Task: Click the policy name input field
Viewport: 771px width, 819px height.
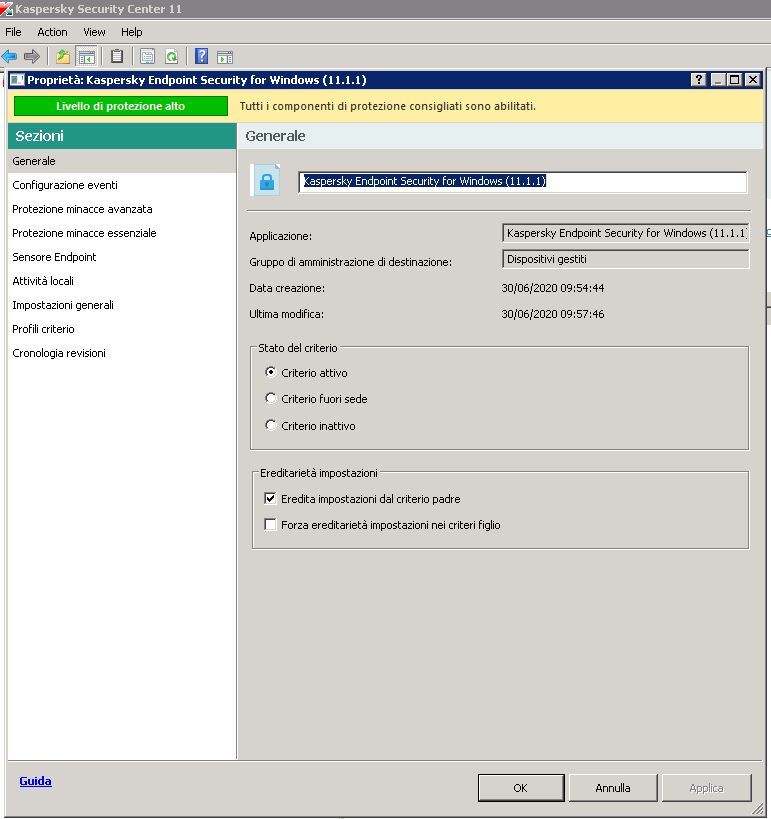Action: click(x=522, y=181)
